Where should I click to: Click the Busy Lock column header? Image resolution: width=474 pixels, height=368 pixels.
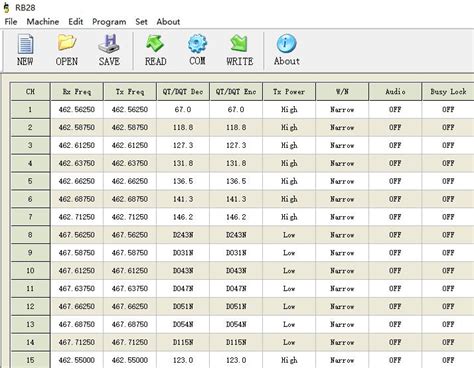click(x=448, y=92)
